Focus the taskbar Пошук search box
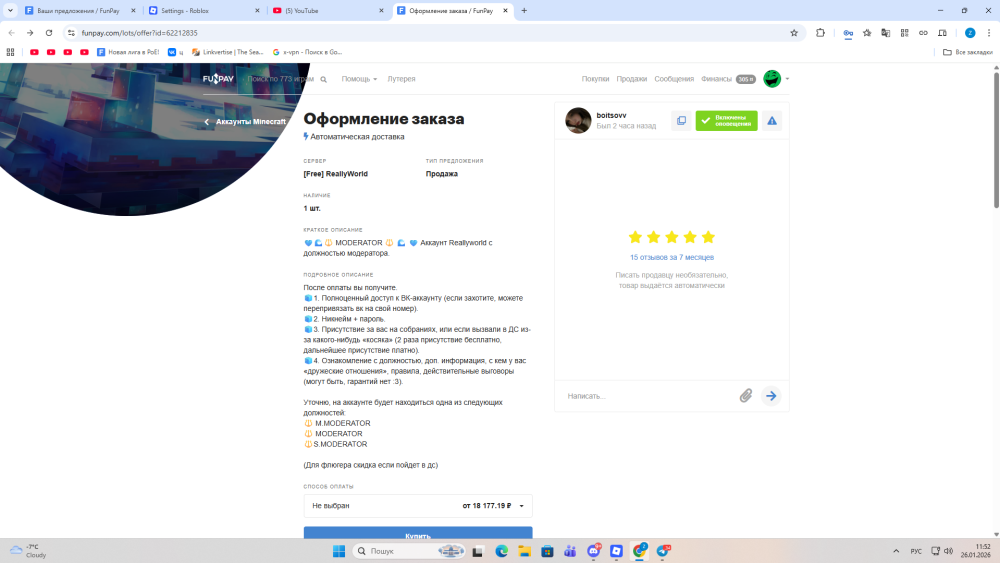This screenshot has height=563, width=1000. click(409, 552)
